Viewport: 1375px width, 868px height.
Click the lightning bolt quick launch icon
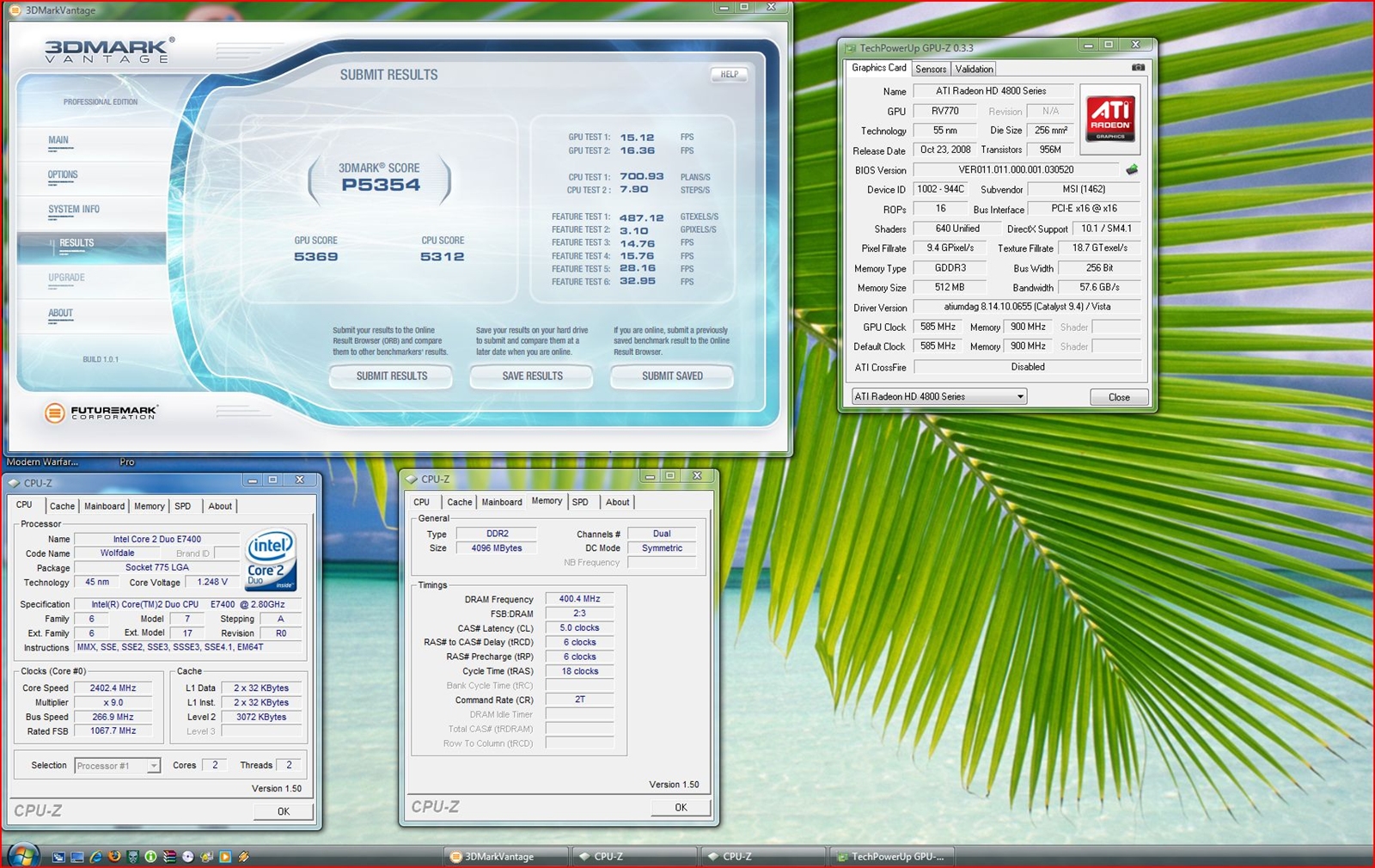click(x=244, y=857)
